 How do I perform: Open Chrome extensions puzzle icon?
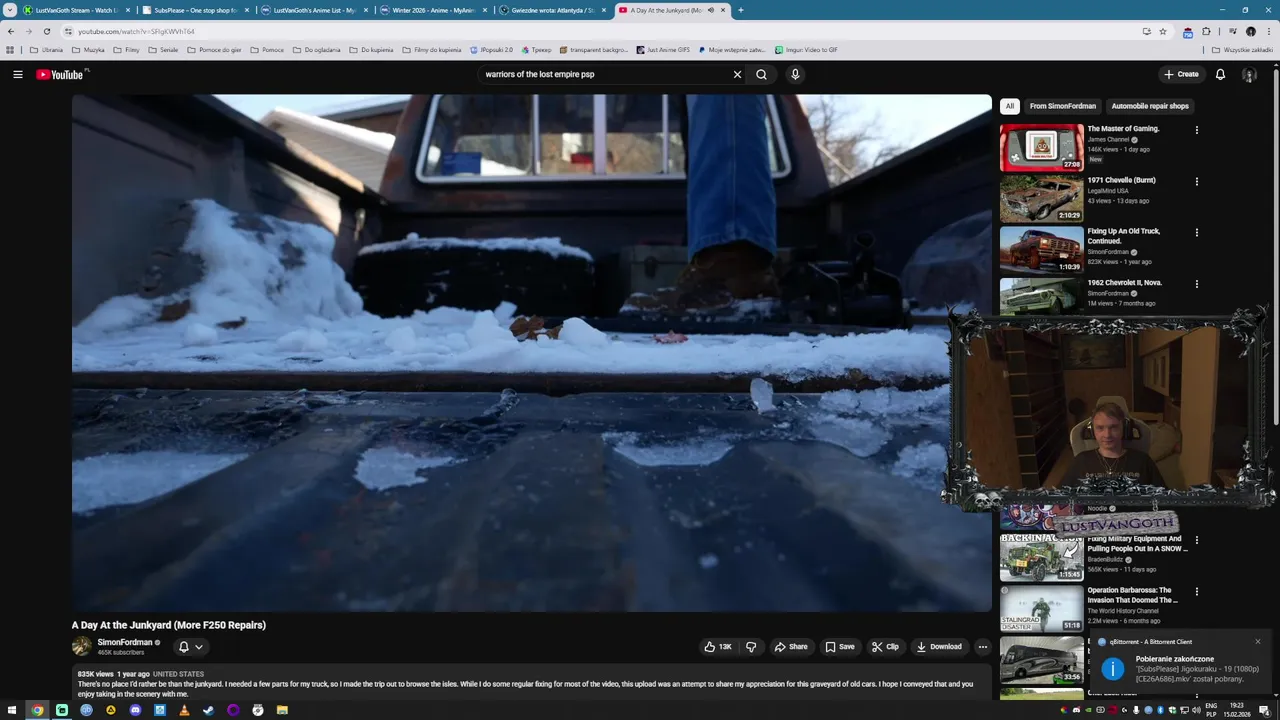pyautogui.click(x=1206, y=31)
